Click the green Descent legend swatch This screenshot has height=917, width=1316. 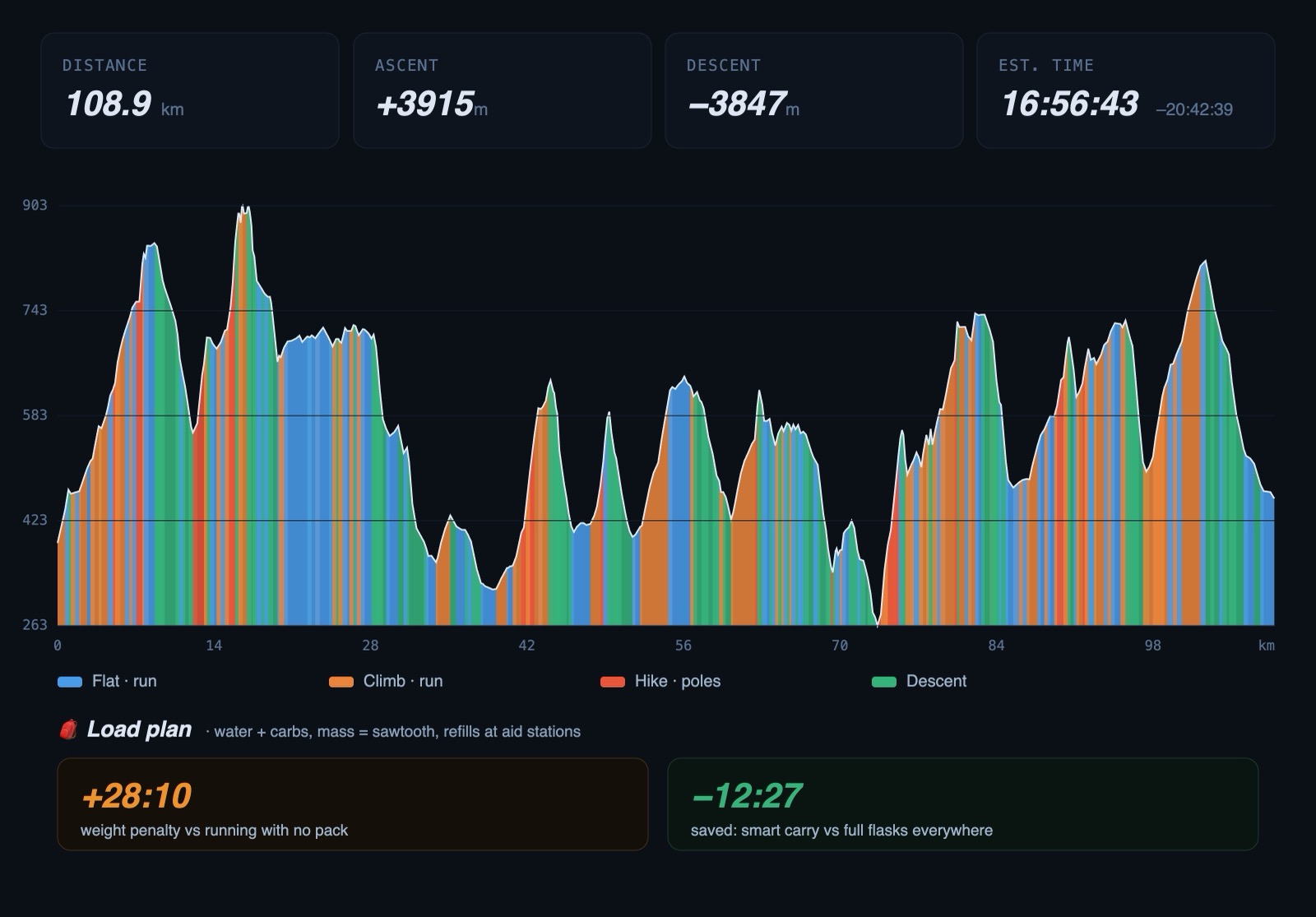click(884, 681)
